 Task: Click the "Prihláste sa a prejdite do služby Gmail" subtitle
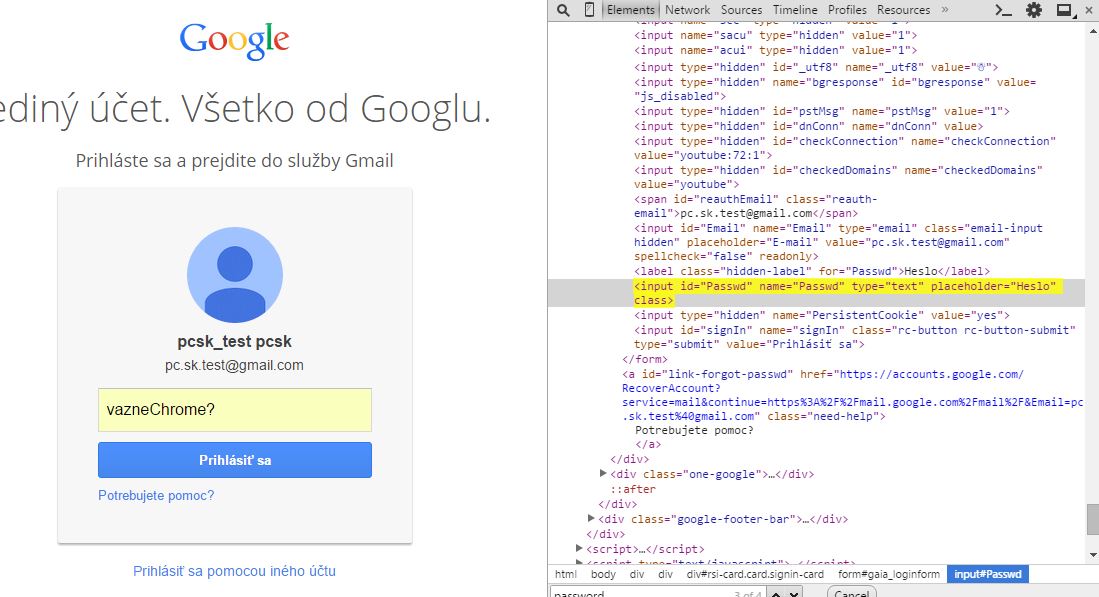(x=234, y=160)
